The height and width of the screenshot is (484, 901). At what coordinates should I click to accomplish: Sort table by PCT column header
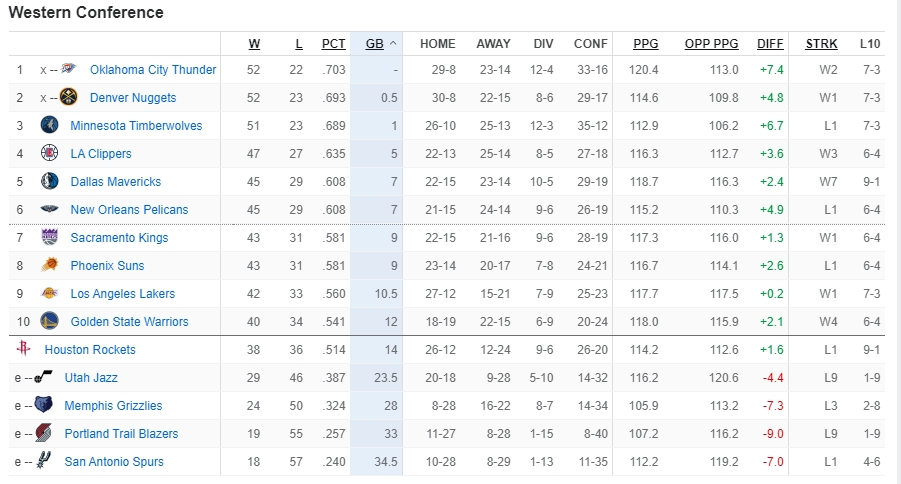(333, 44)
